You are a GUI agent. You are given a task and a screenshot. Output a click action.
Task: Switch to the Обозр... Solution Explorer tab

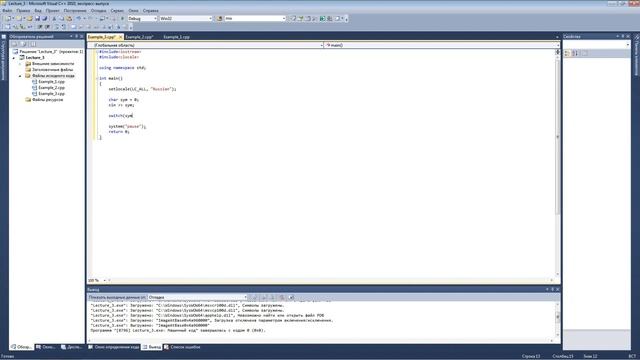pos(22,347)
